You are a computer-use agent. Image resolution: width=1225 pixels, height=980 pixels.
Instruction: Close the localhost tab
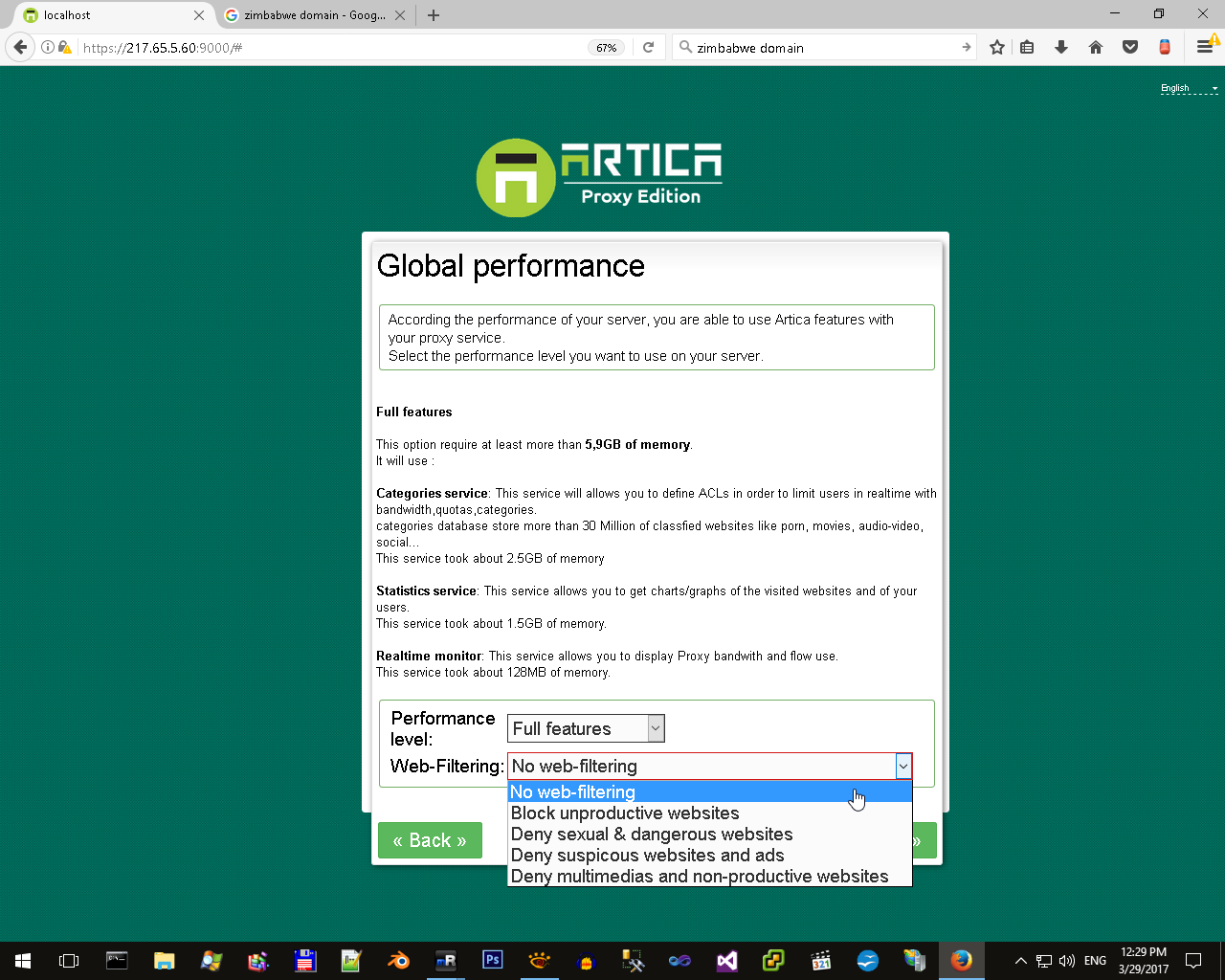pyautogui.click(x=199, y=15)
